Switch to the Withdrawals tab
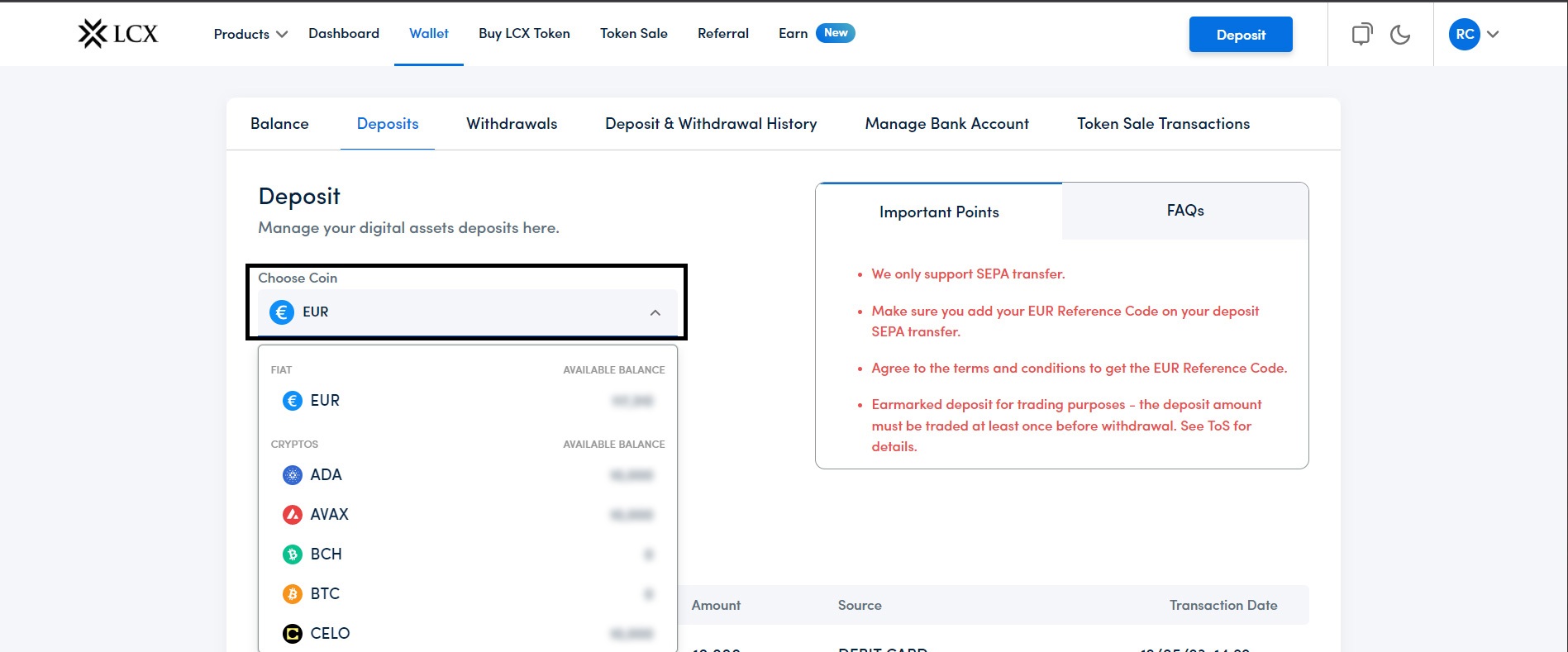This screenshot has height=652, width=1568. tap(512, 124)
